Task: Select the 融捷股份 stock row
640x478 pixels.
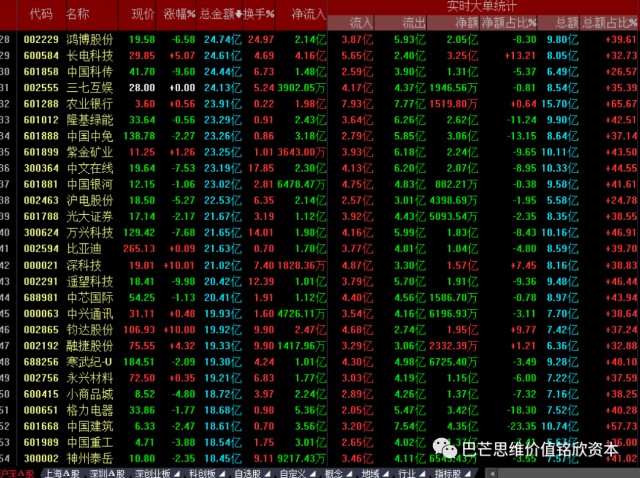Action: coord(320,346)
